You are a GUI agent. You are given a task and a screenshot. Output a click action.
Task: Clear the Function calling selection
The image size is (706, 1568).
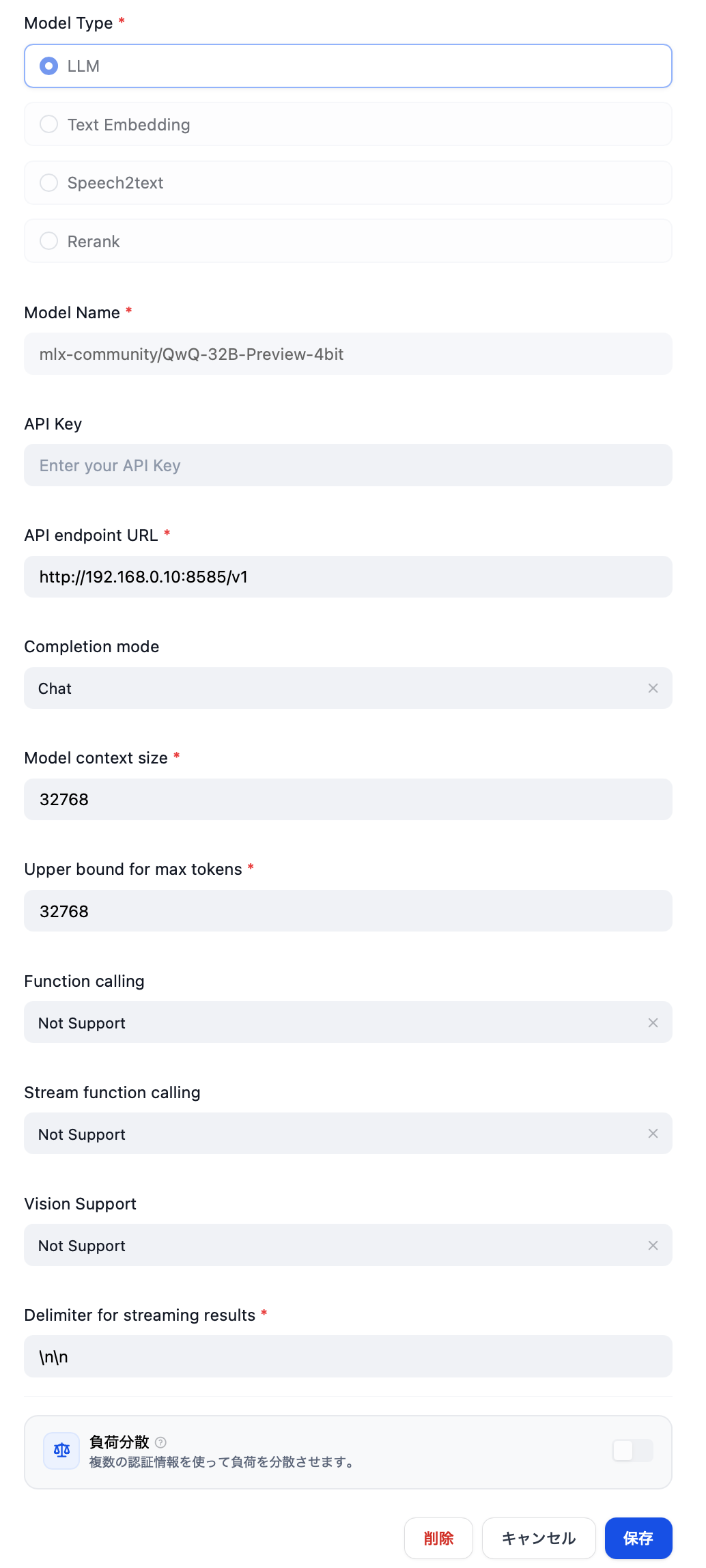(653, 1023)
